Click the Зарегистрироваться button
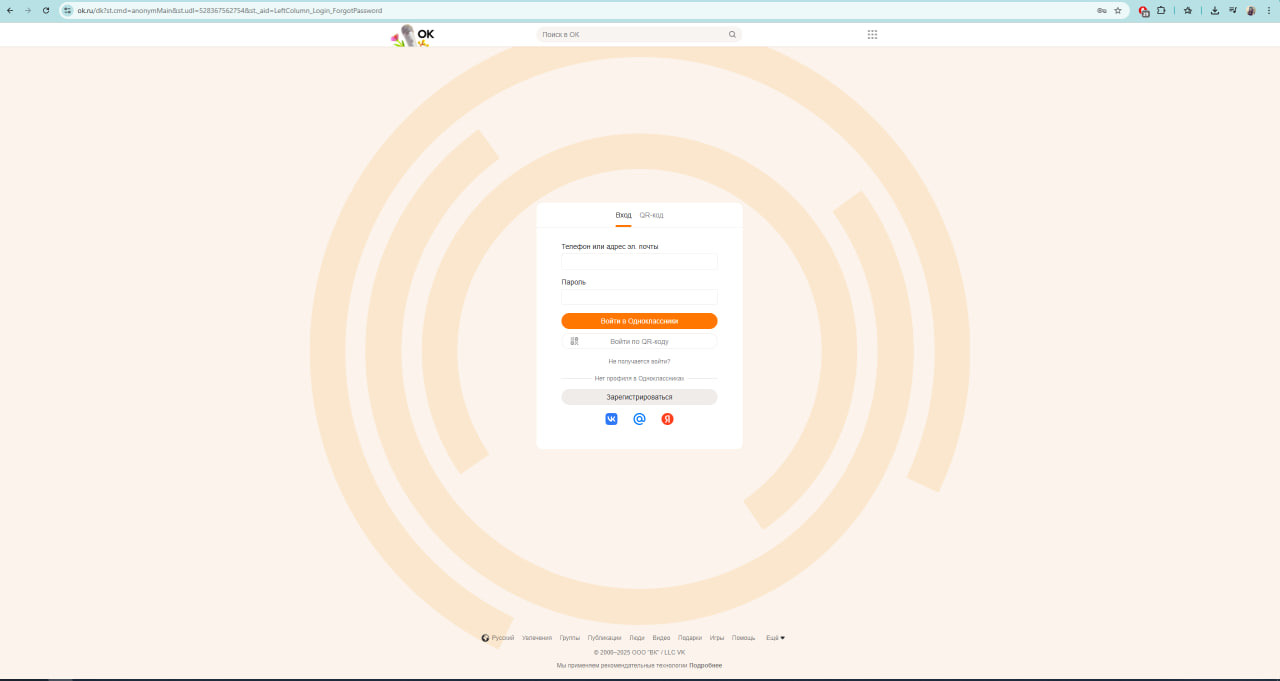1280x681 pixels. [640, 397]
